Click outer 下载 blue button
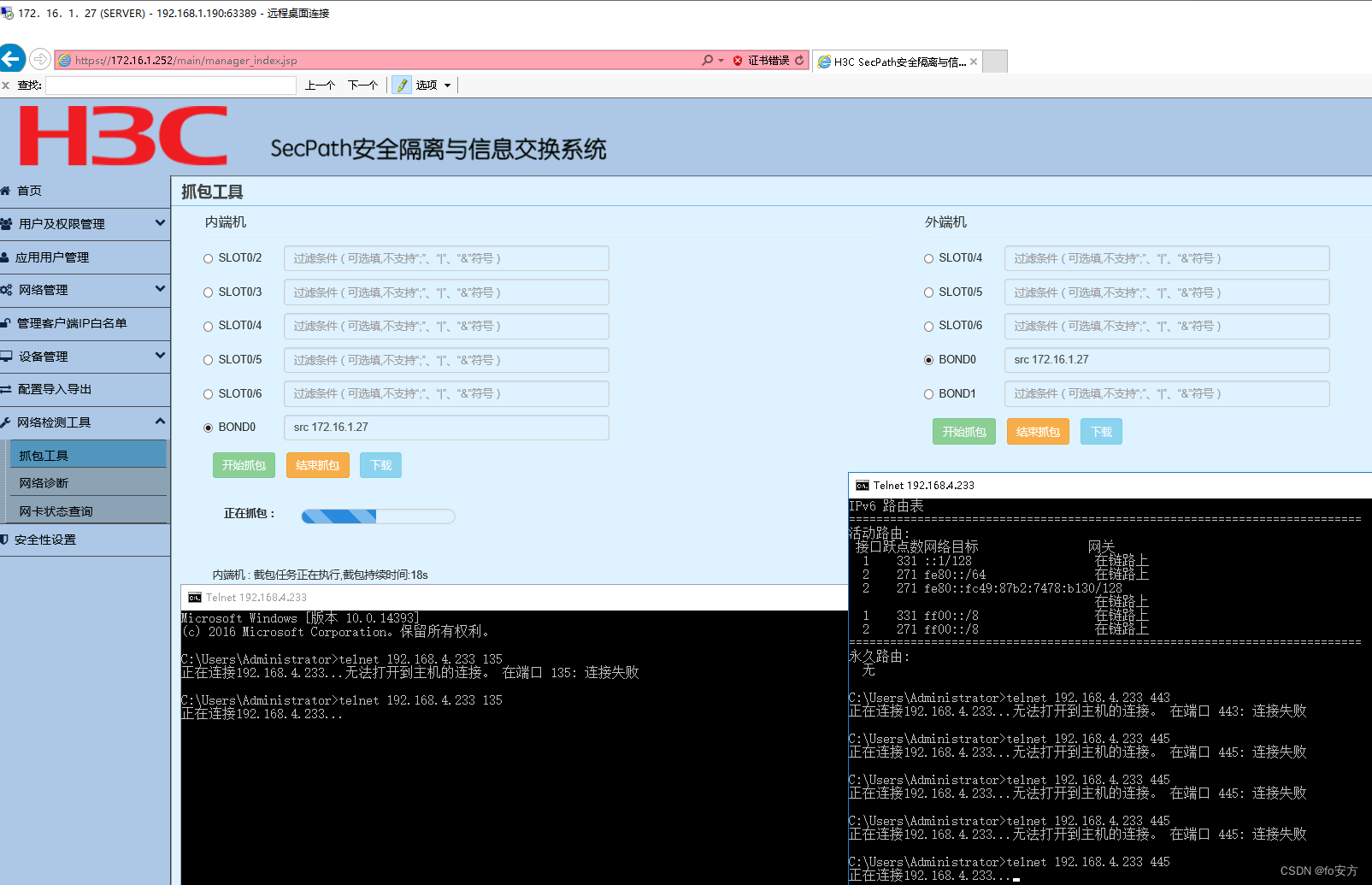The width and height of the screenshot is (1372, 885). pyautogui.click(x=1101, y=432)
